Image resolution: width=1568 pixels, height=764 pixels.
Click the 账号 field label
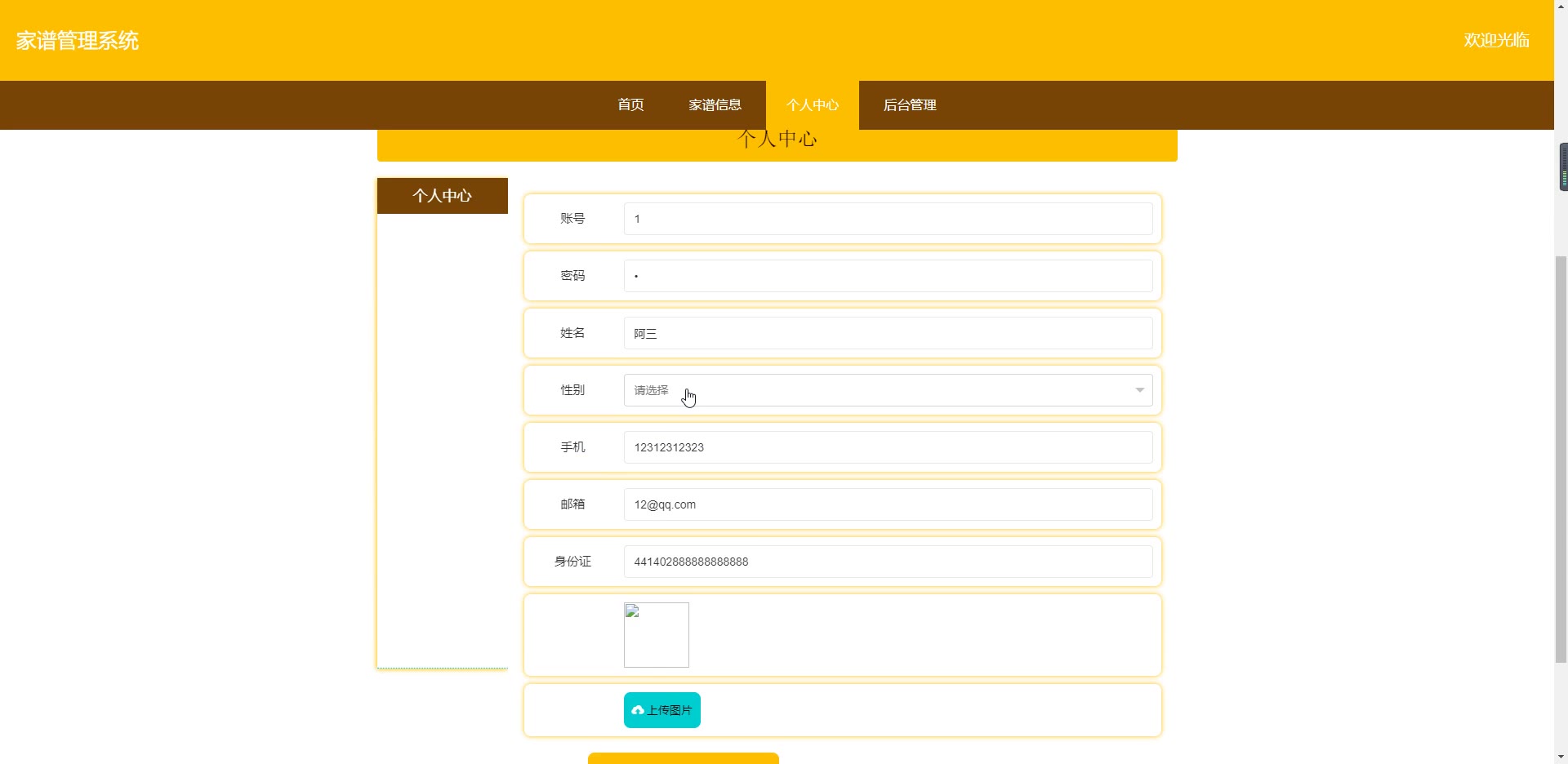coord(572,219)
